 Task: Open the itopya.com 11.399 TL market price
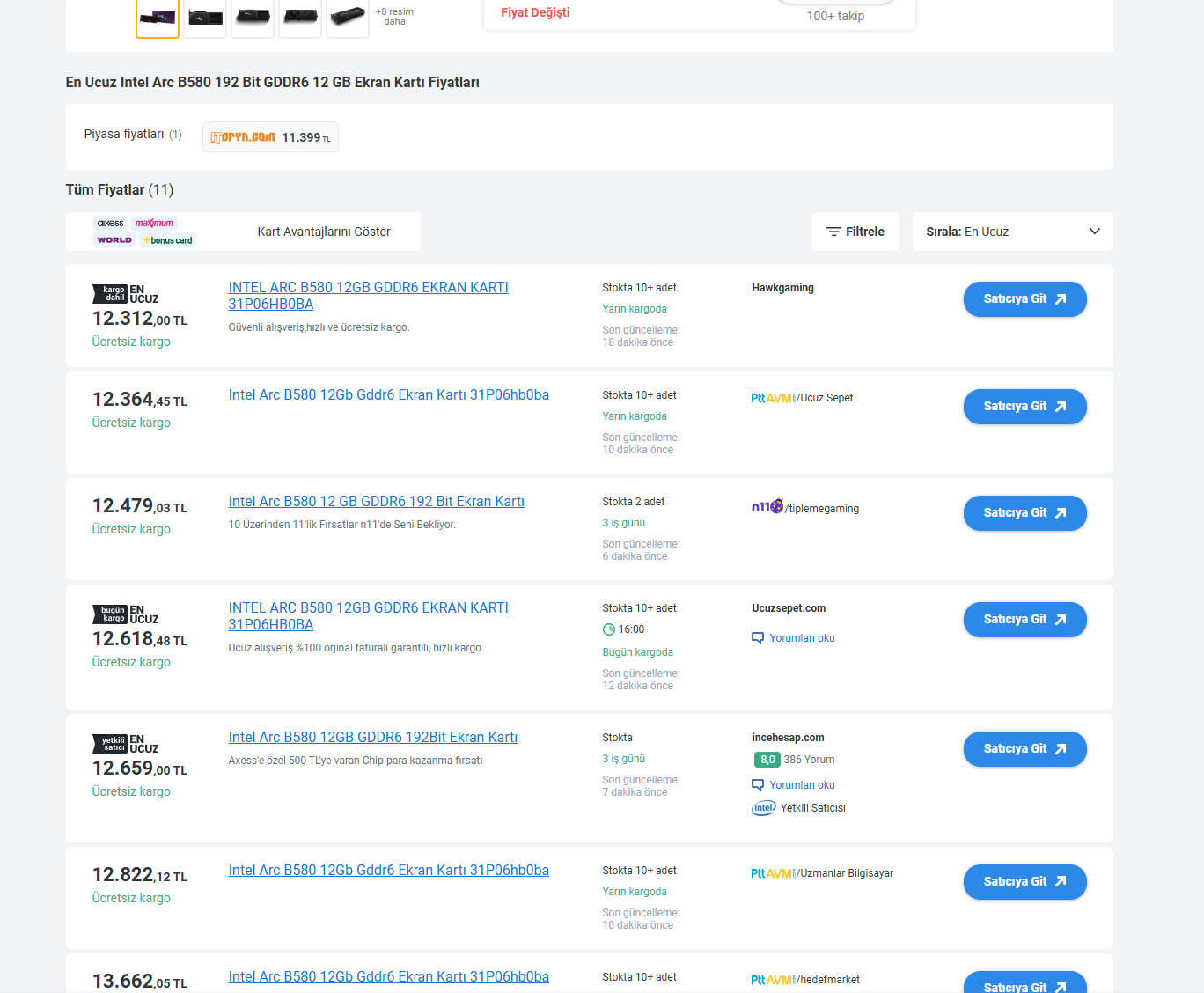coord(270,137)
